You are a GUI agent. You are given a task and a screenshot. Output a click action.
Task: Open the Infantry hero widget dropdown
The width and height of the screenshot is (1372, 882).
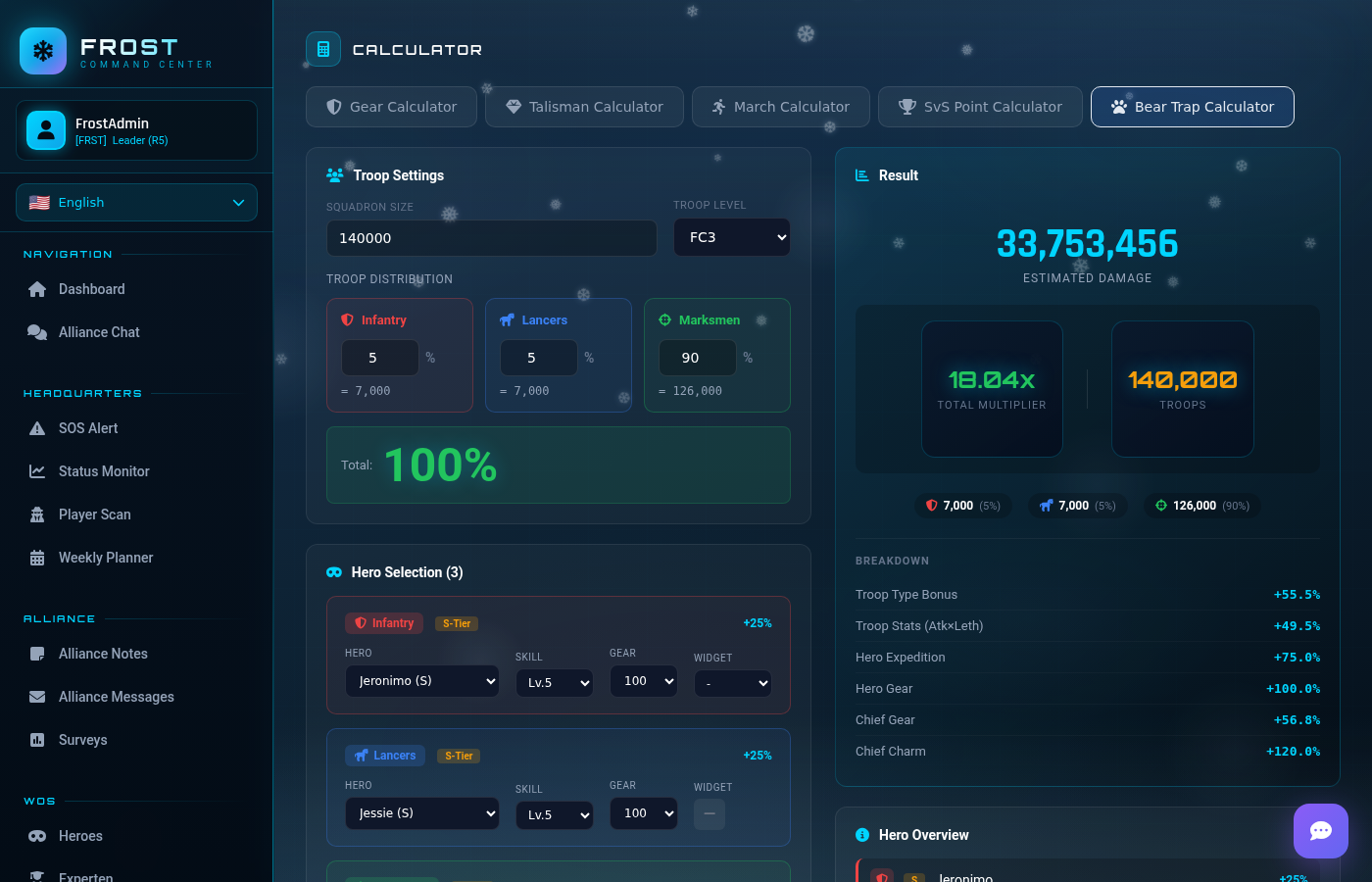coord(732,683)
